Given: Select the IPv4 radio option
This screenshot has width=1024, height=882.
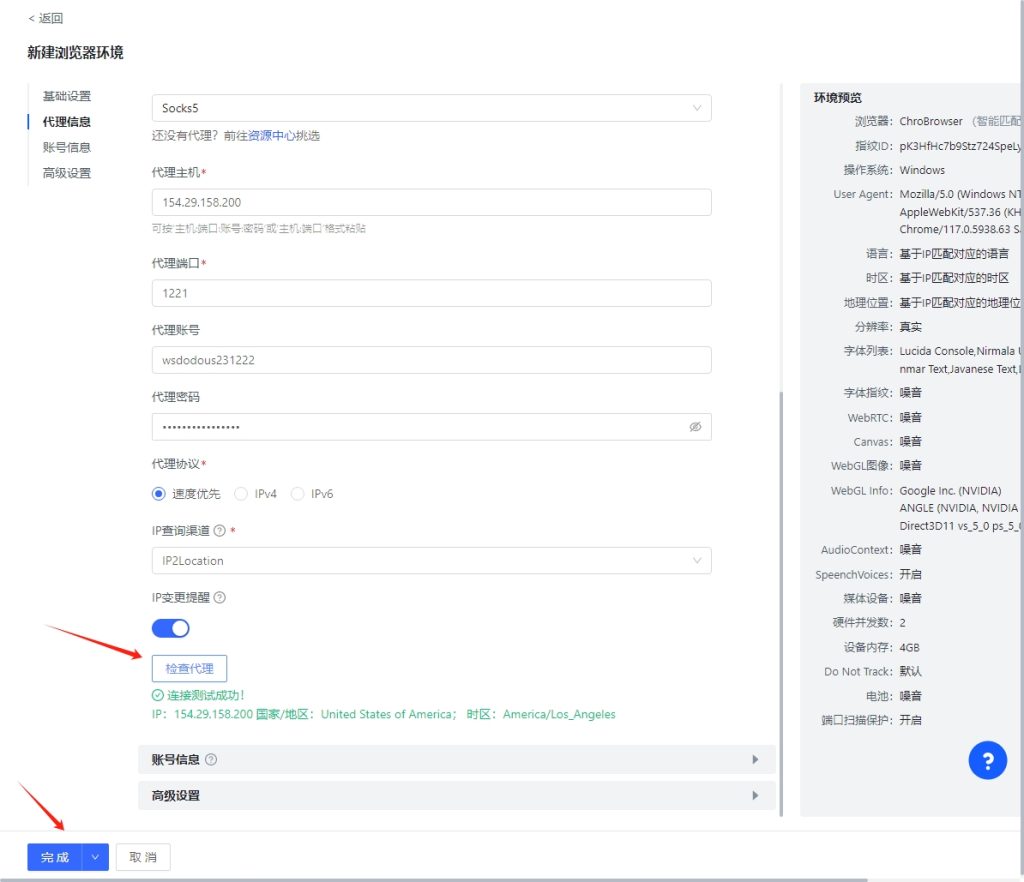Looking at the screenshot, I should 241,494.
